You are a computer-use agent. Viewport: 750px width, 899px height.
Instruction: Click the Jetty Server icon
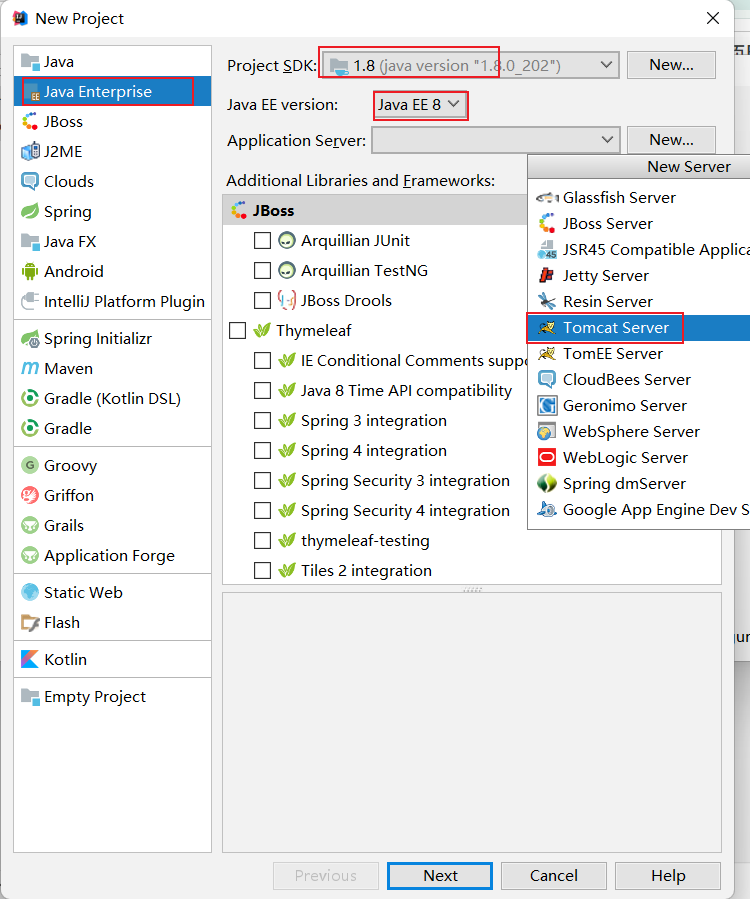tap(547, 276)
